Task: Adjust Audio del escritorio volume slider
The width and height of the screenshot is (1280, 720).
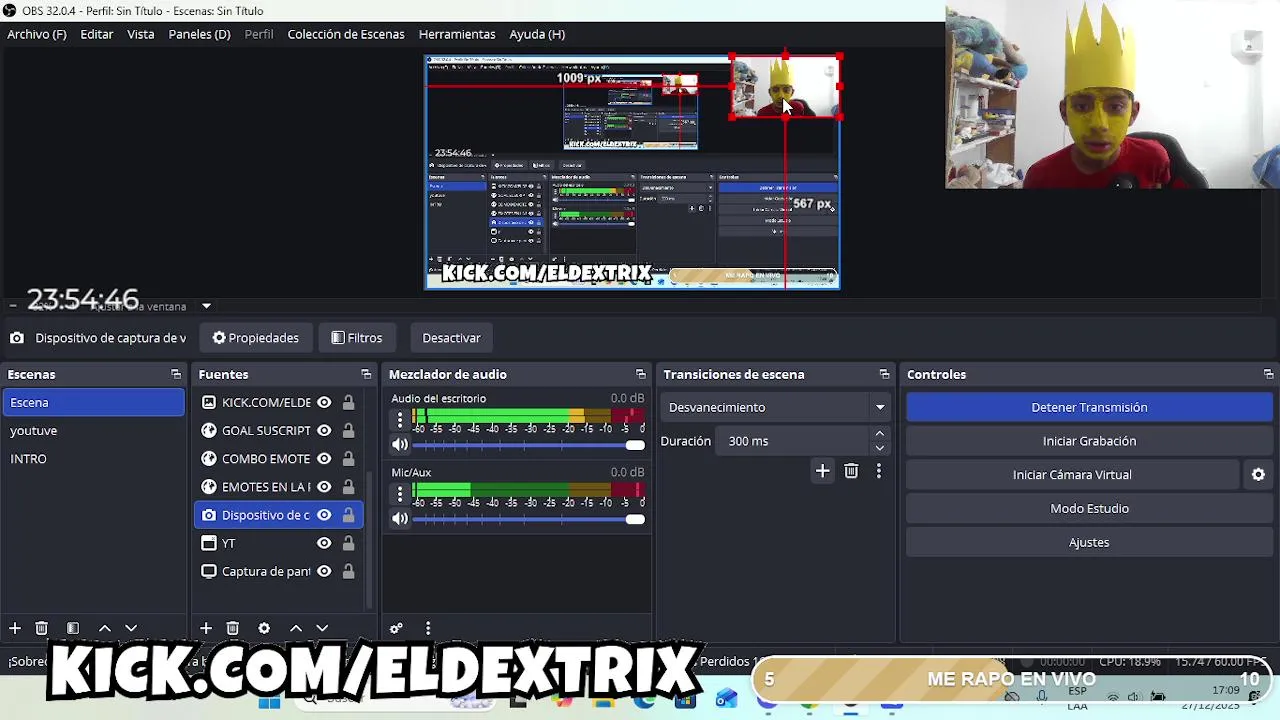Action: [x=529, y=445]
